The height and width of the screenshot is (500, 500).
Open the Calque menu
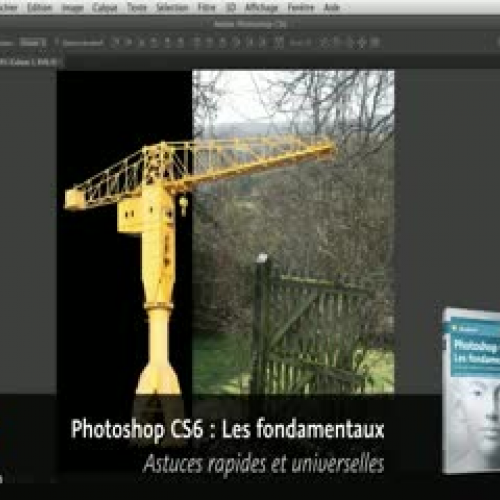(105, 7)
